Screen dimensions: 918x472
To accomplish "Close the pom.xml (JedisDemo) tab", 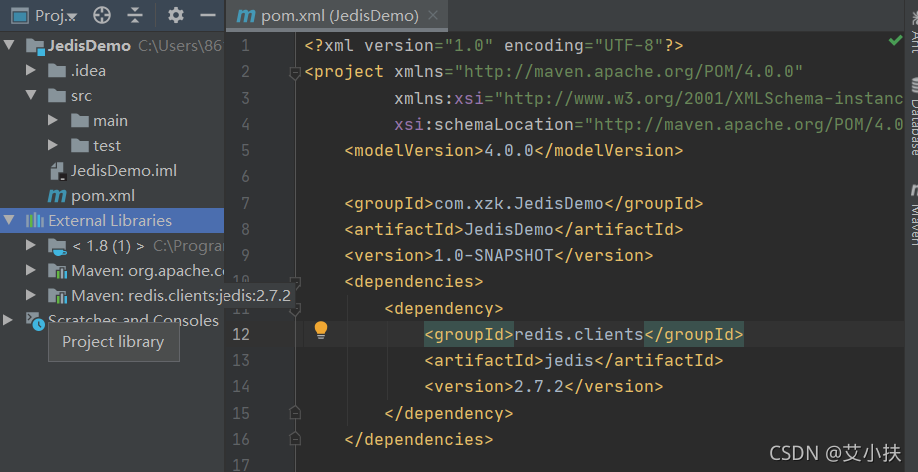I will click(433, 16).
